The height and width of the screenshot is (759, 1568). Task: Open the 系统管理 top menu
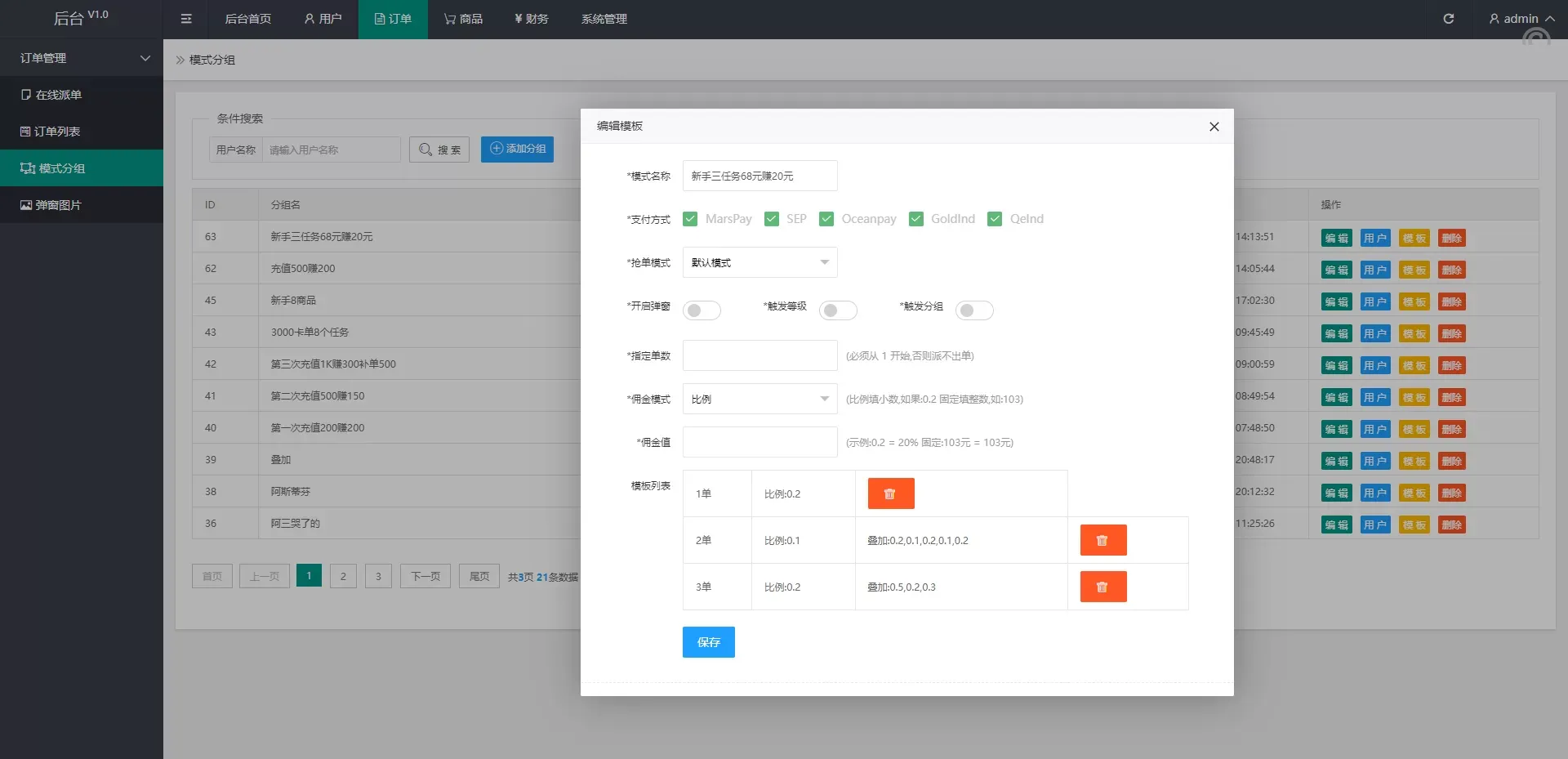pos(604,19)
